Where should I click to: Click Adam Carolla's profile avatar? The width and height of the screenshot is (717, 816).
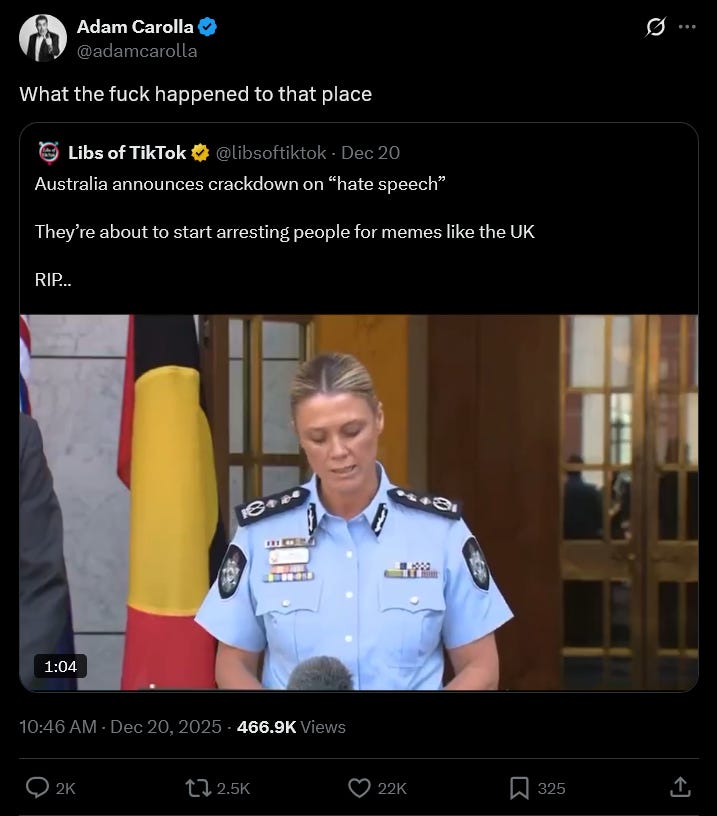pyautogui.click(x=43, y=38)
